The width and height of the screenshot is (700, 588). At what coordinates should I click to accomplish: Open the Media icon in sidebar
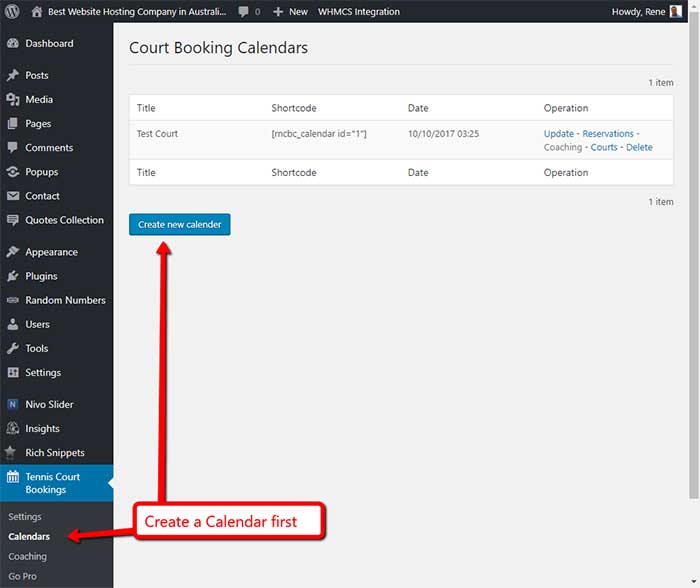point(13,99)
